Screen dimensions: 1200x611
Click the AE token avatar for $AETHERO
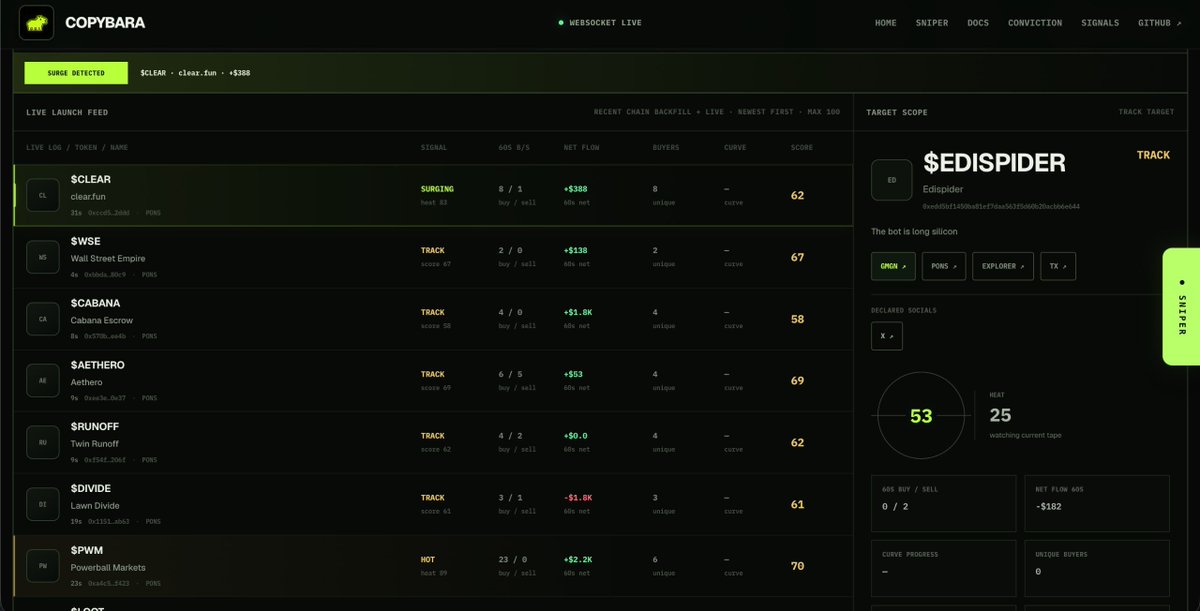pos(43,381)
